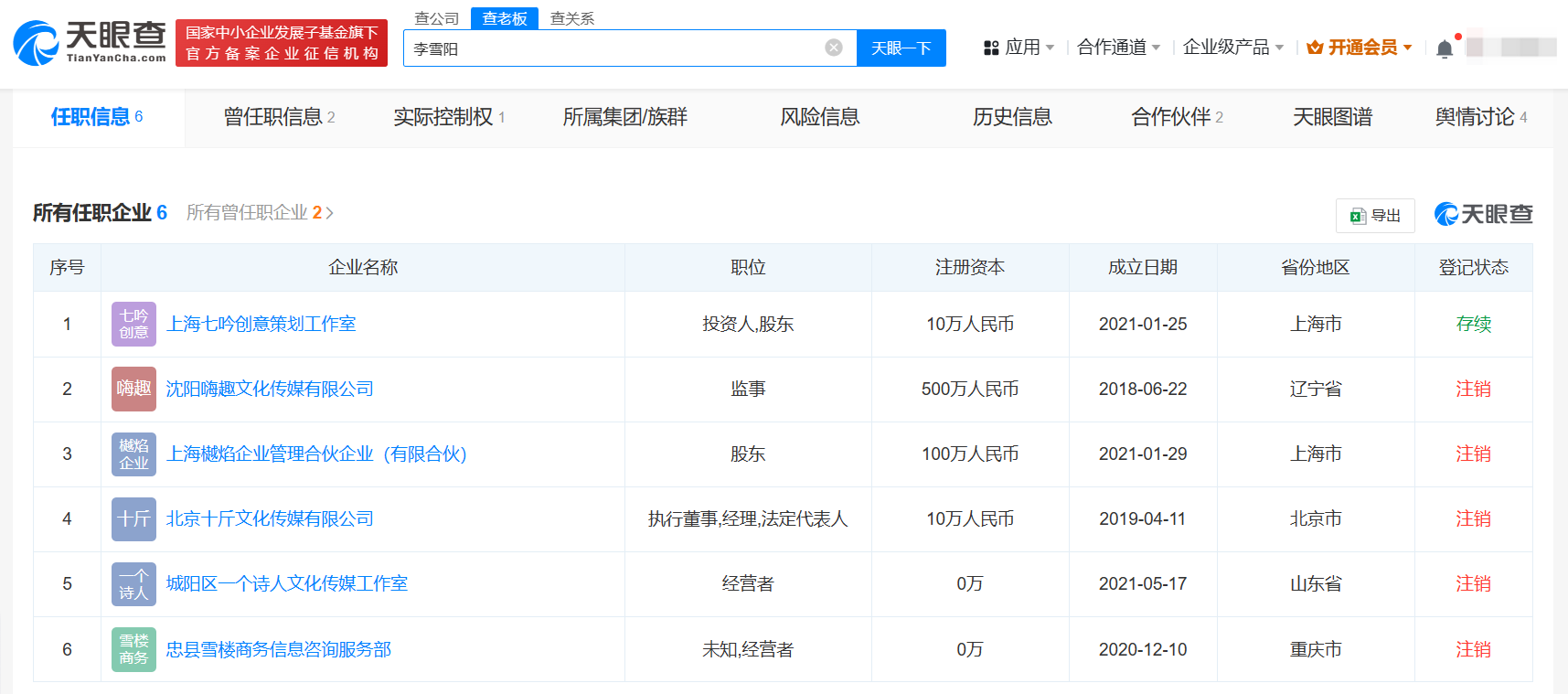Open the 上海七吟创意策划工作室 company link
The image size is (1568, 694).
[x=261, y=324]
